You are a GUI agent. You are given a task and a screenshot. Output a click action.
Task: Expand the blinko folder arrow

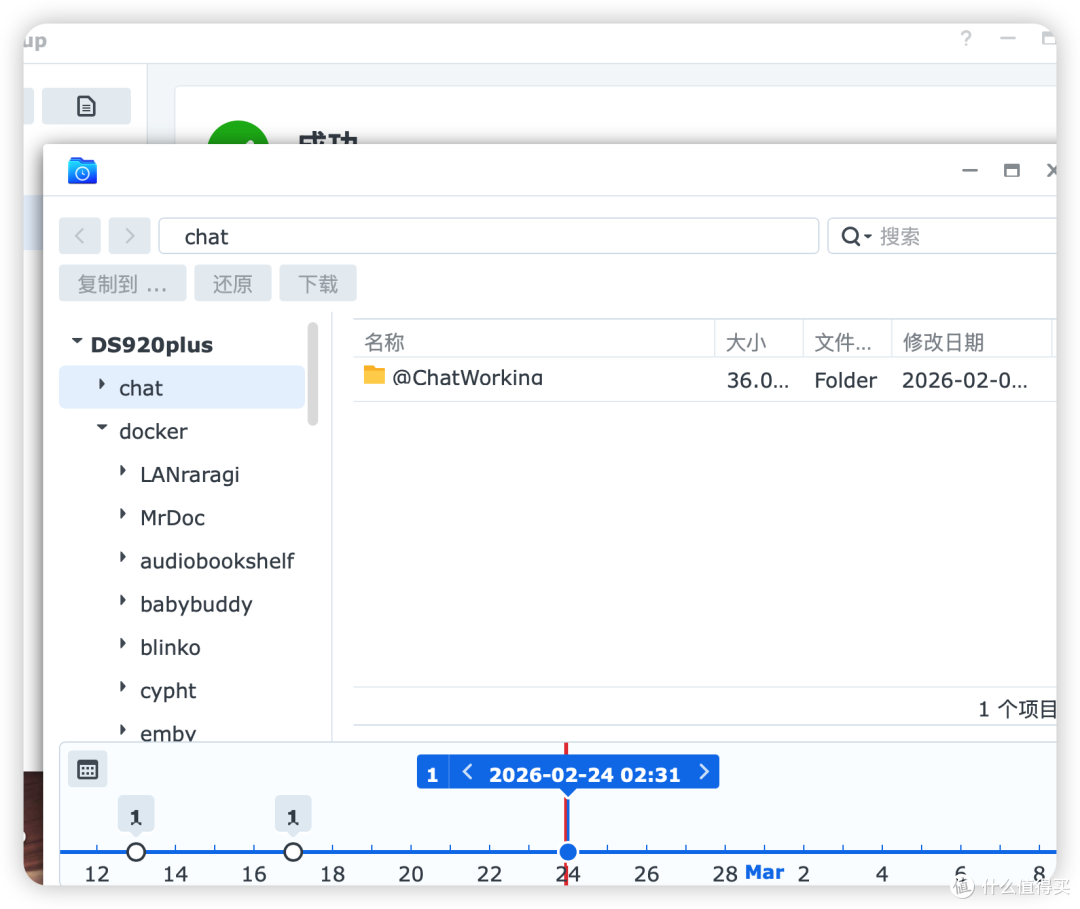click(x=123, y=644)
